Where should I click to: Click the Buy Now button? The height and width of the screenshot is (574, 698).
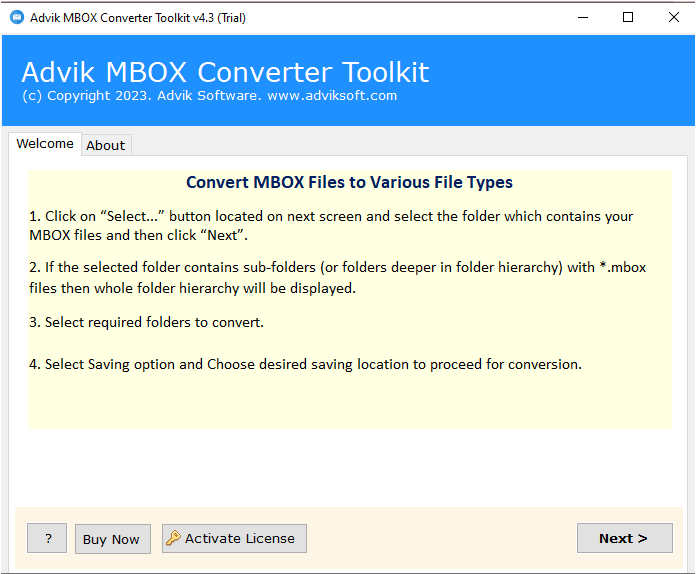pyautogui.click(x=113, y=539)
